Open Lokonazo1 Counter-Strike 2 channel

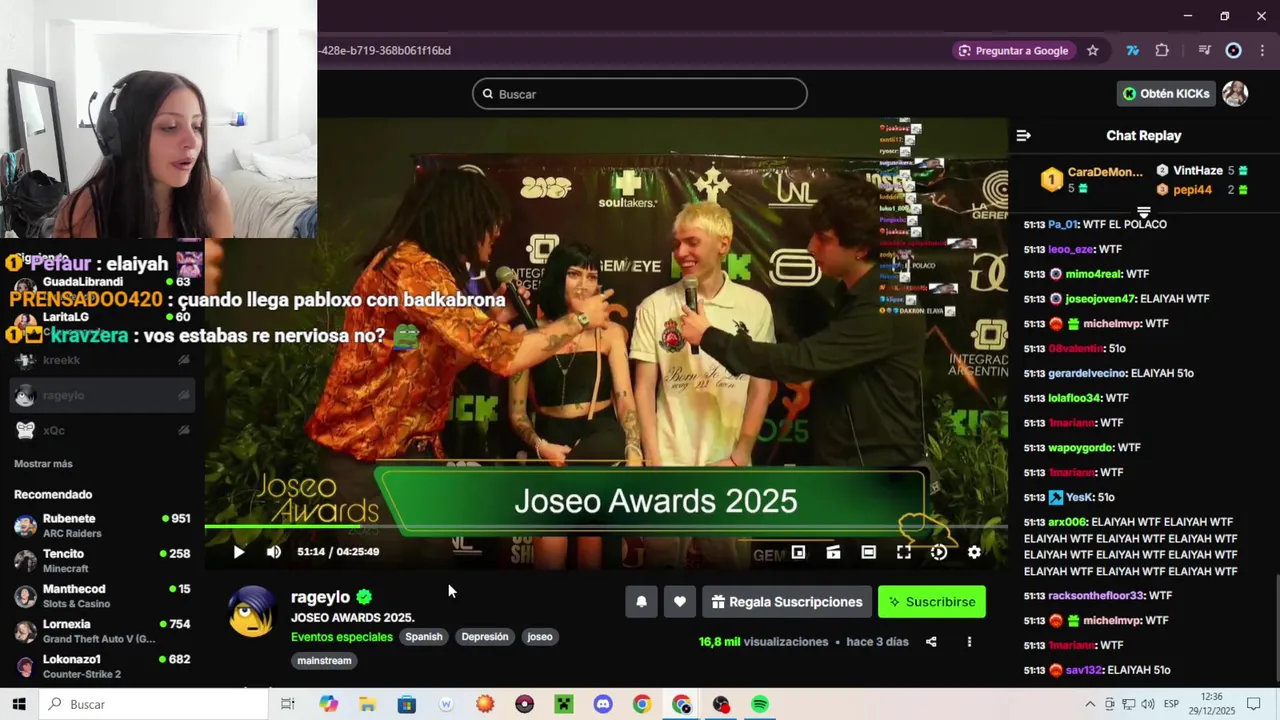click(103, 666)
